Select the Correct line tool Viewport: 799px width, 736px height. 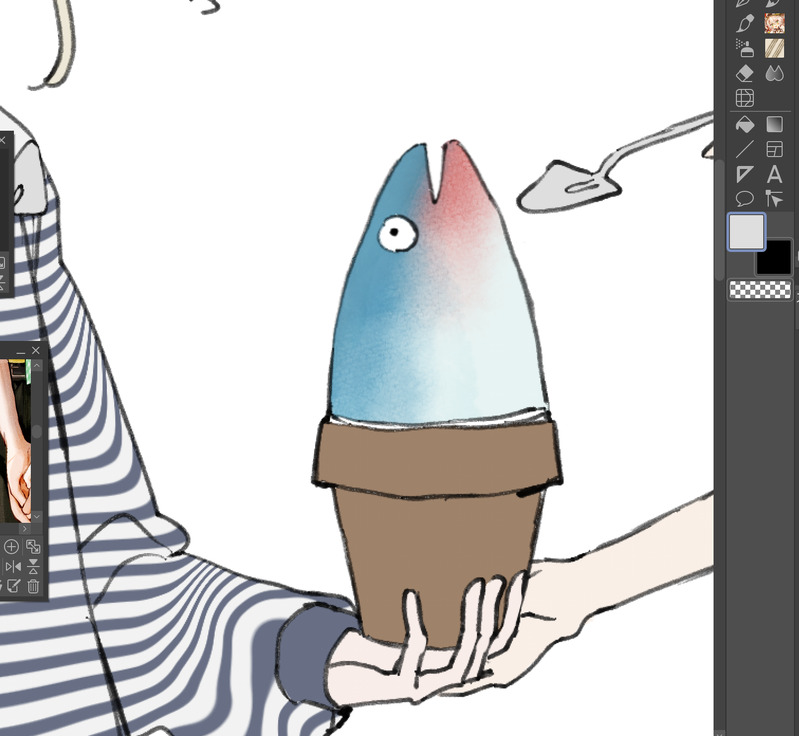click(774, 198)
